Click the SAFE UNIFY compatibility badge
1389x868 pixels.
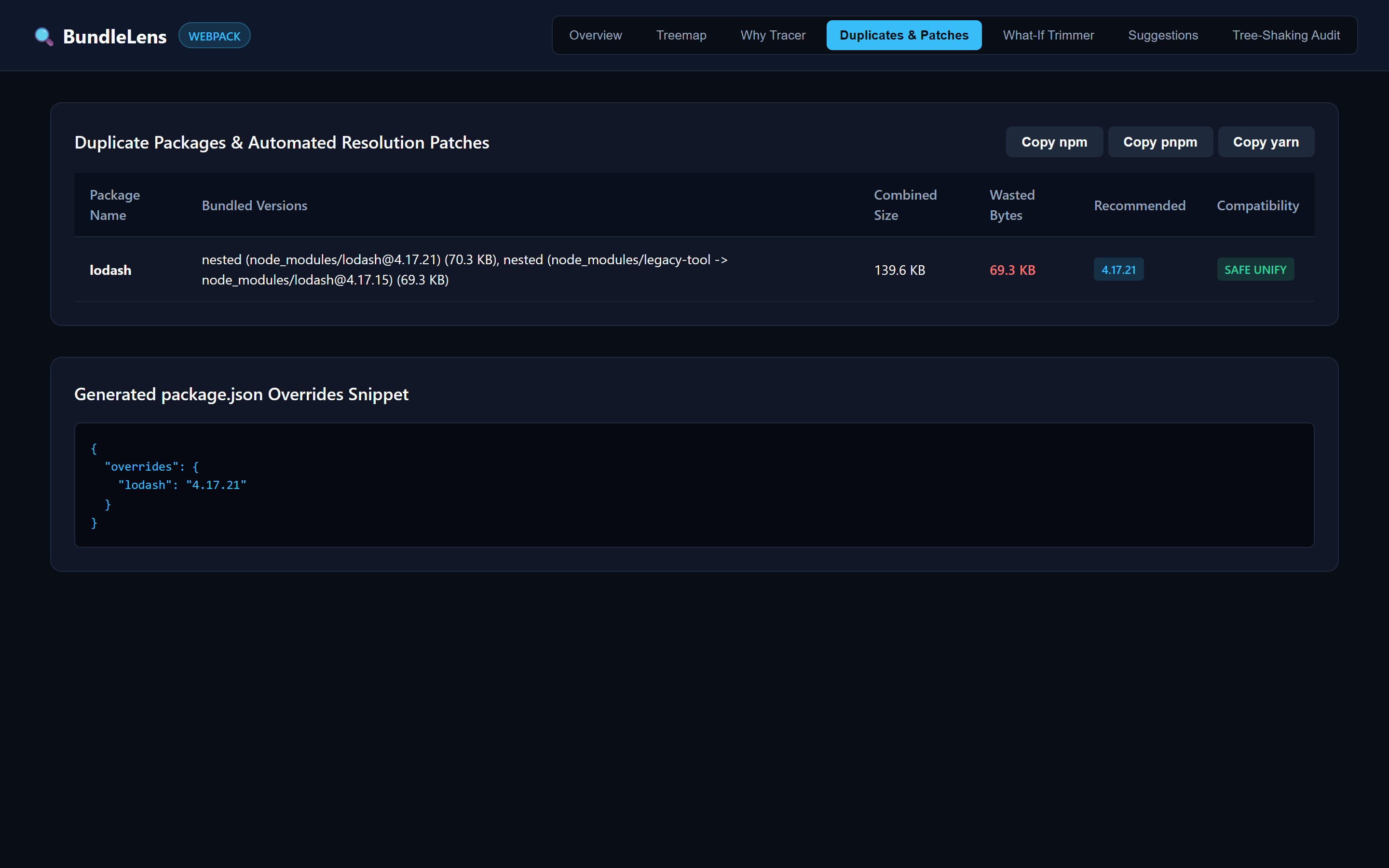1255,269
